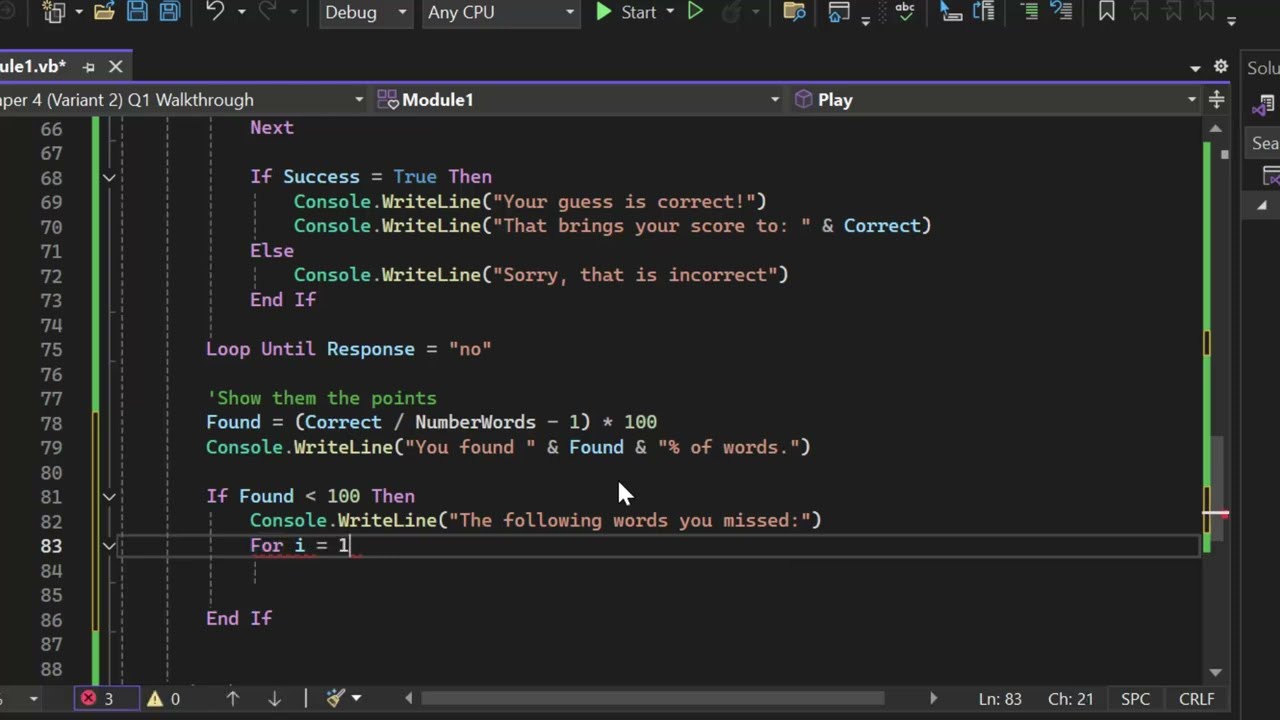The width and height of the screenshot is (1280, 720).
Task: Open the Start button dropdown arrow
Action: click(669, 12)
